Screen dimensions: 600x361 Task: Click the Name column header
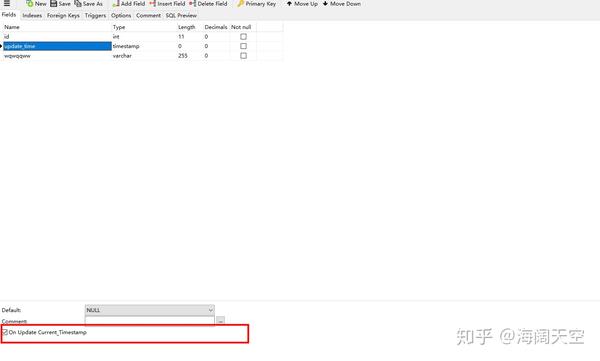(x=57, y=27)
